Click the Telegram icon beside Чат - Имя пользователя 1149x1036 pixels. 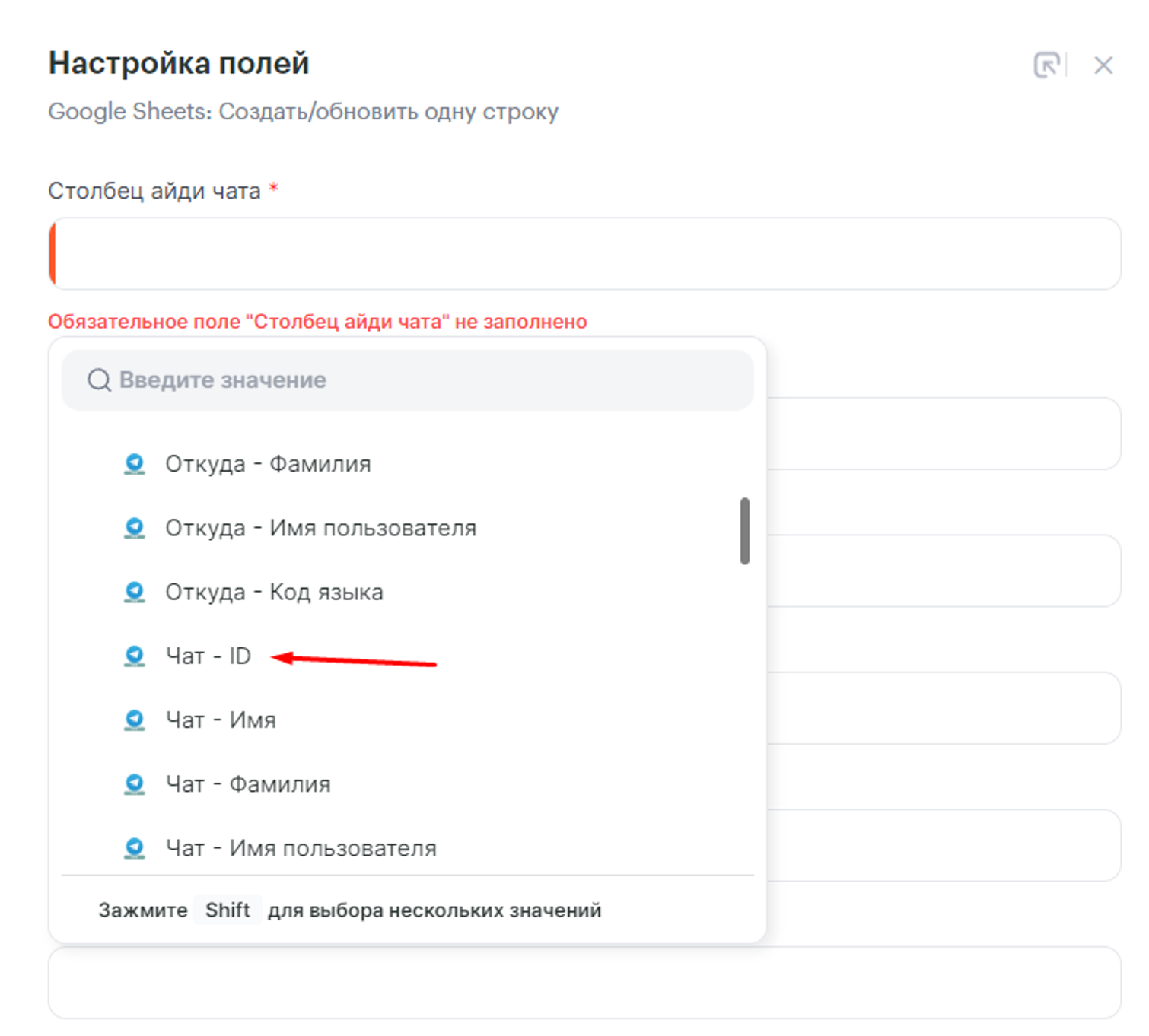coord(135,847)
